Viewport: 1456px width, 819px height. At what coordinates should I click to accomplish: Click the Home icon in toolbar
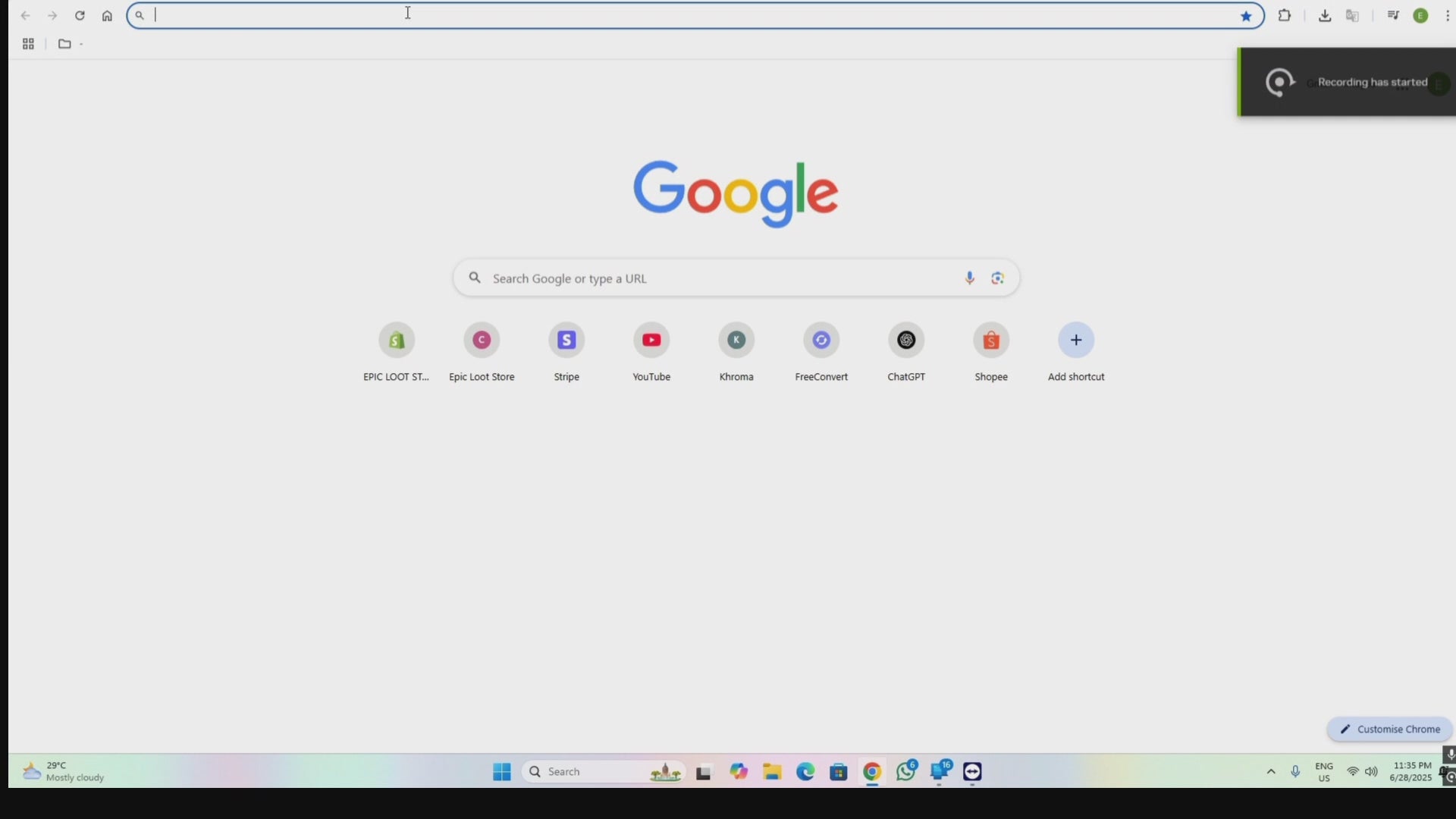[107, 16]
